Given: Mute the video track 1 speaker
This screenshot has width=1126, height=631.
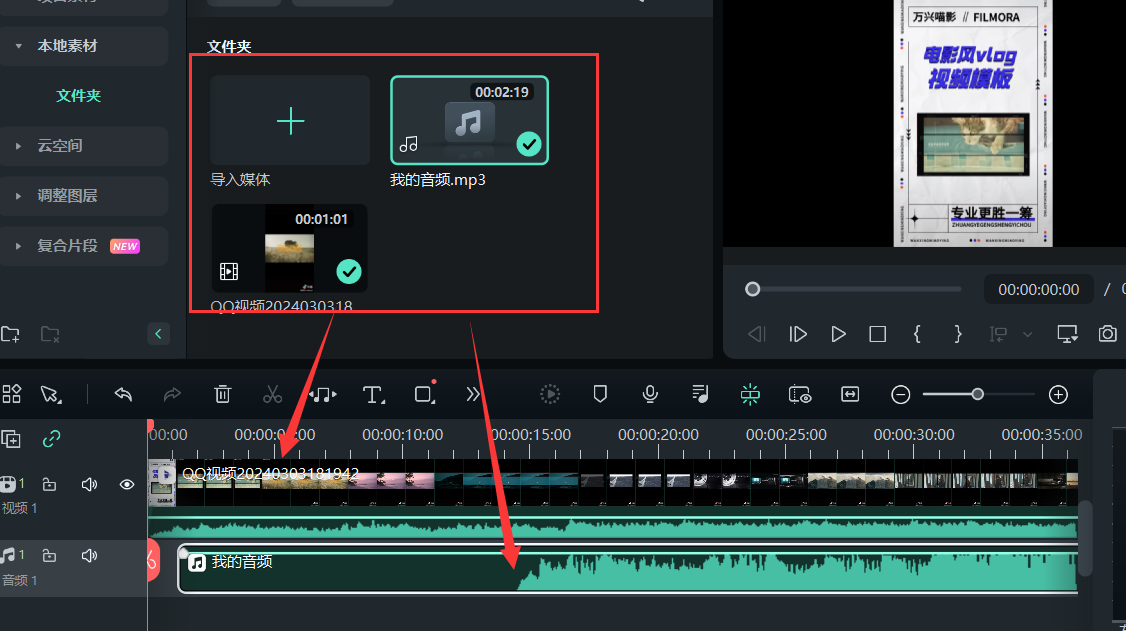Looking at the screenshot, I should 89,485.
